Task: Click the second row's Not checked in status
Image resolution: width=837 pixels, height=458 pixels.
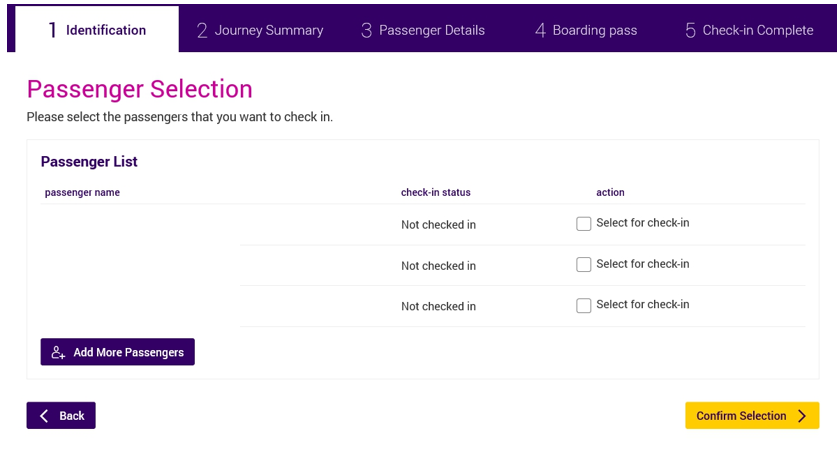Action: 438,266
